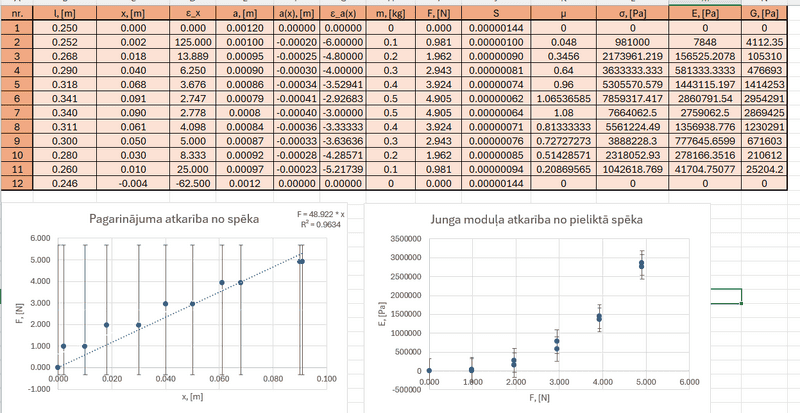
Task: Select the 'nr.' column header cell
Action: [17, 14]
